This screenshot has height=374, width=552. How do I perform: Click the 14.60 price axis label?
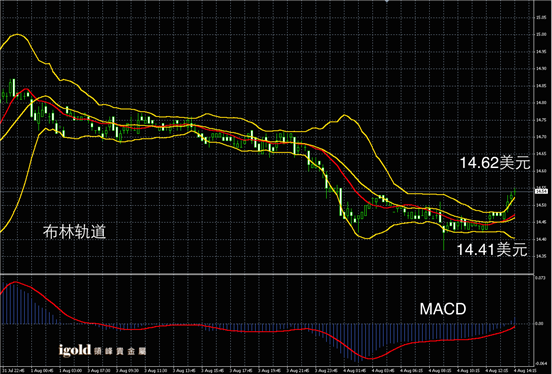coord(541,171)
